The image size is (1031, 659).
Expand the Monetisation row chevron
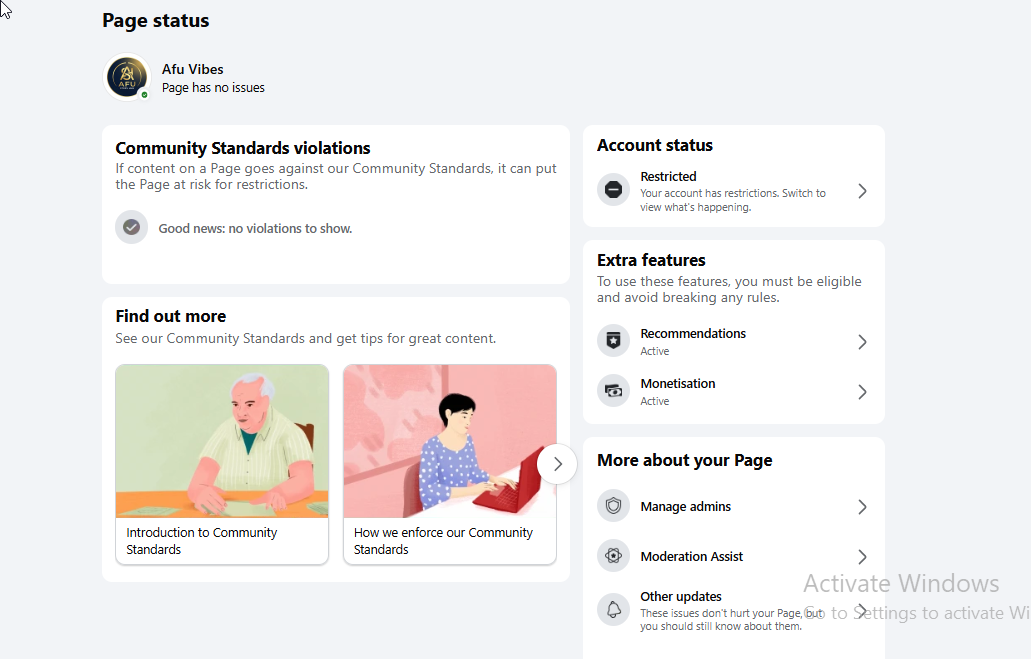862,392
